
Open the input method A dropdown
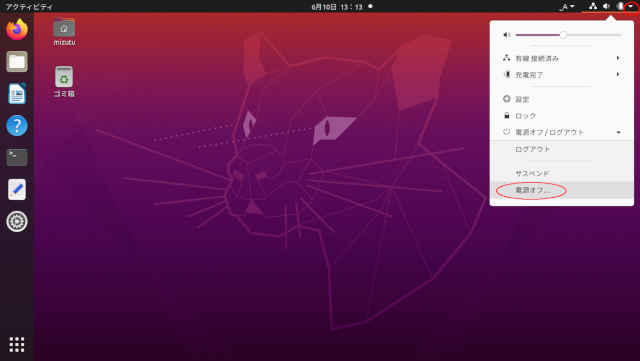(x=567, y=7)
